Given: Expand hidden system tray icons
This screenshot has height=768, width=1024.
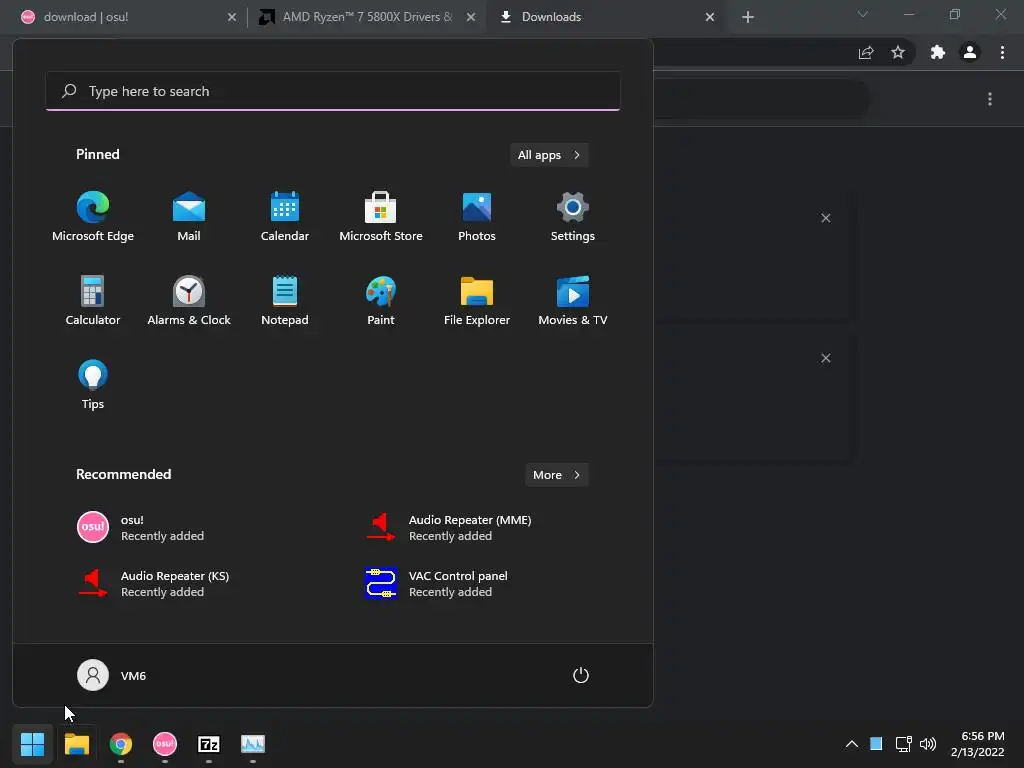Looking at the screenshot, I should click(852, 744).
